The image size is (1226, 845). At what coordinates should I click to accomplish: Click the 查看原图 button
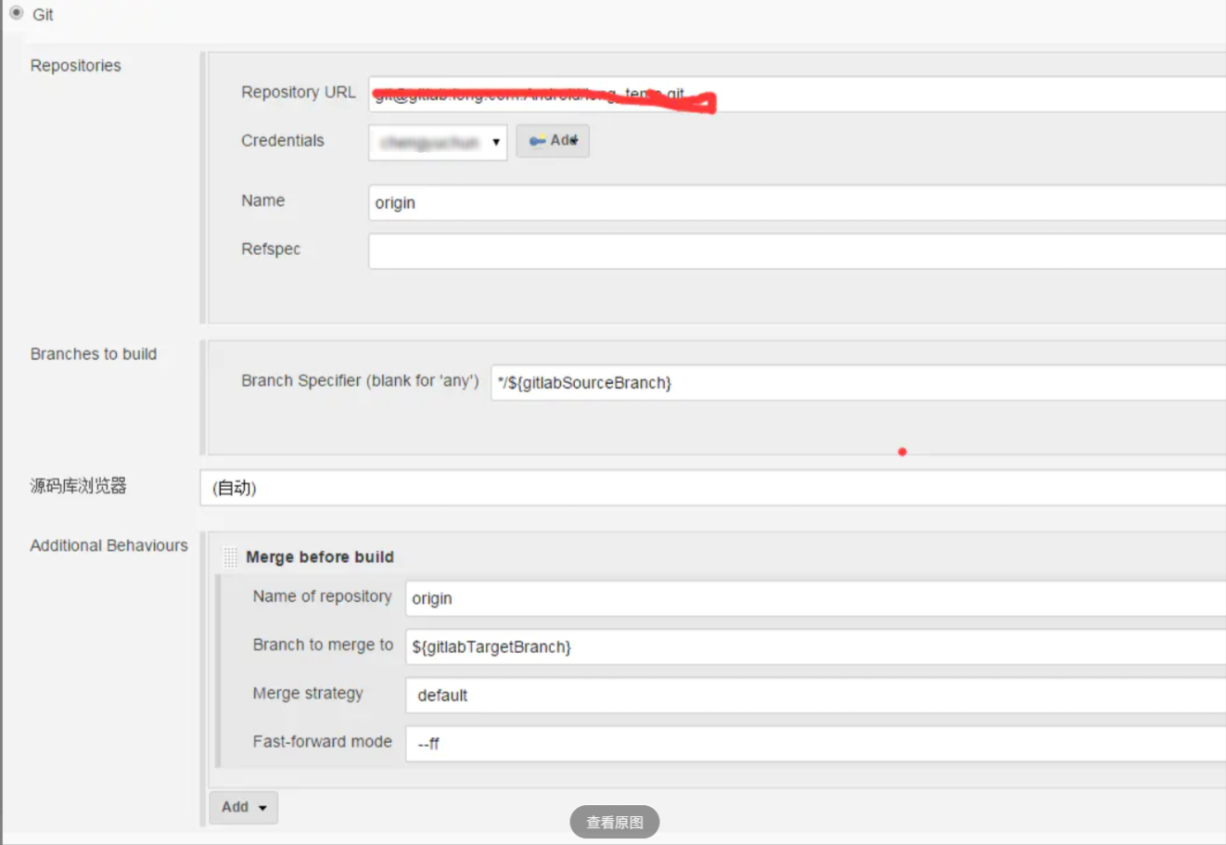[x=615, y=822]
